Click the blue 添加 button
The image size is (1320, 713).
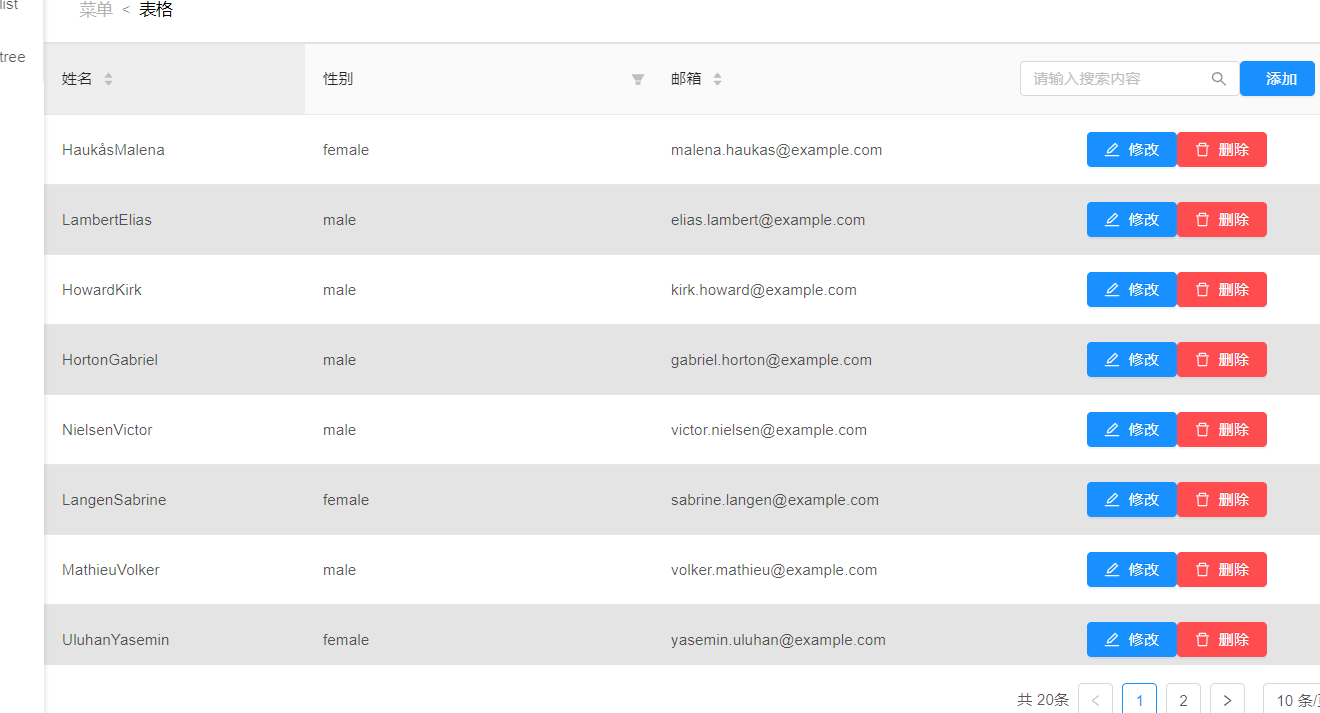1277,78
